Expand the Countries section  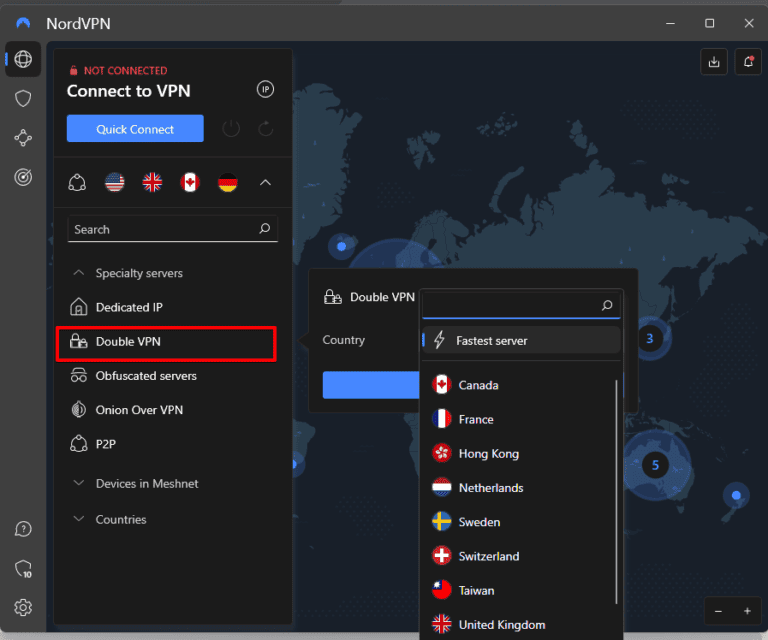(78, 520)
